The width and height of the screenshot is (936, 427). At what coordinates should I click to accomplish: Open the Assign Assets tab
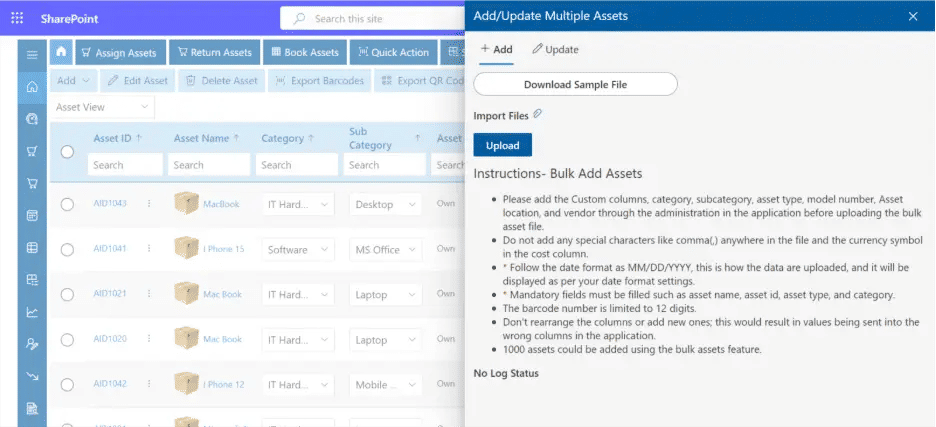[x=119, y=53]
